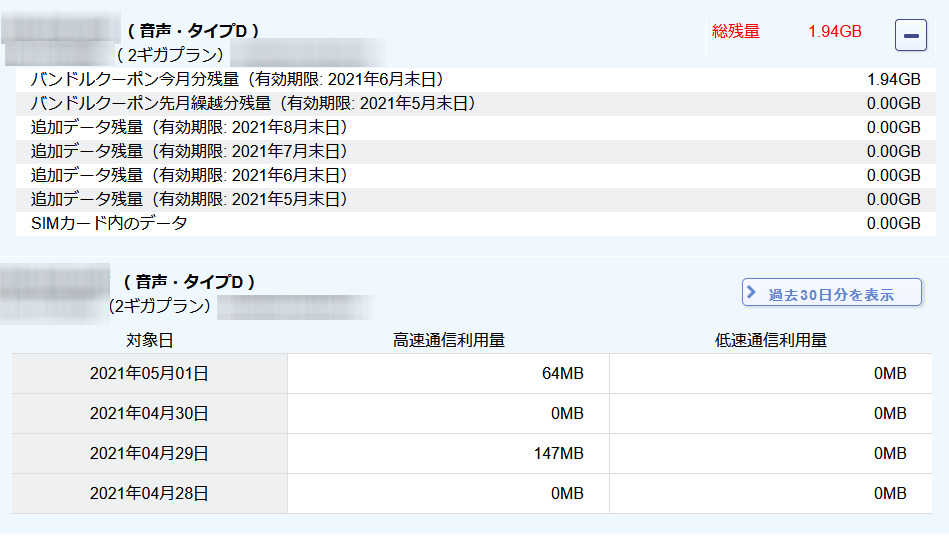949x550 pixels.
Task: Click 追加データ残量 row expiring 2021年6月末日
Action: pyautogui.click(x=188, y=175)
